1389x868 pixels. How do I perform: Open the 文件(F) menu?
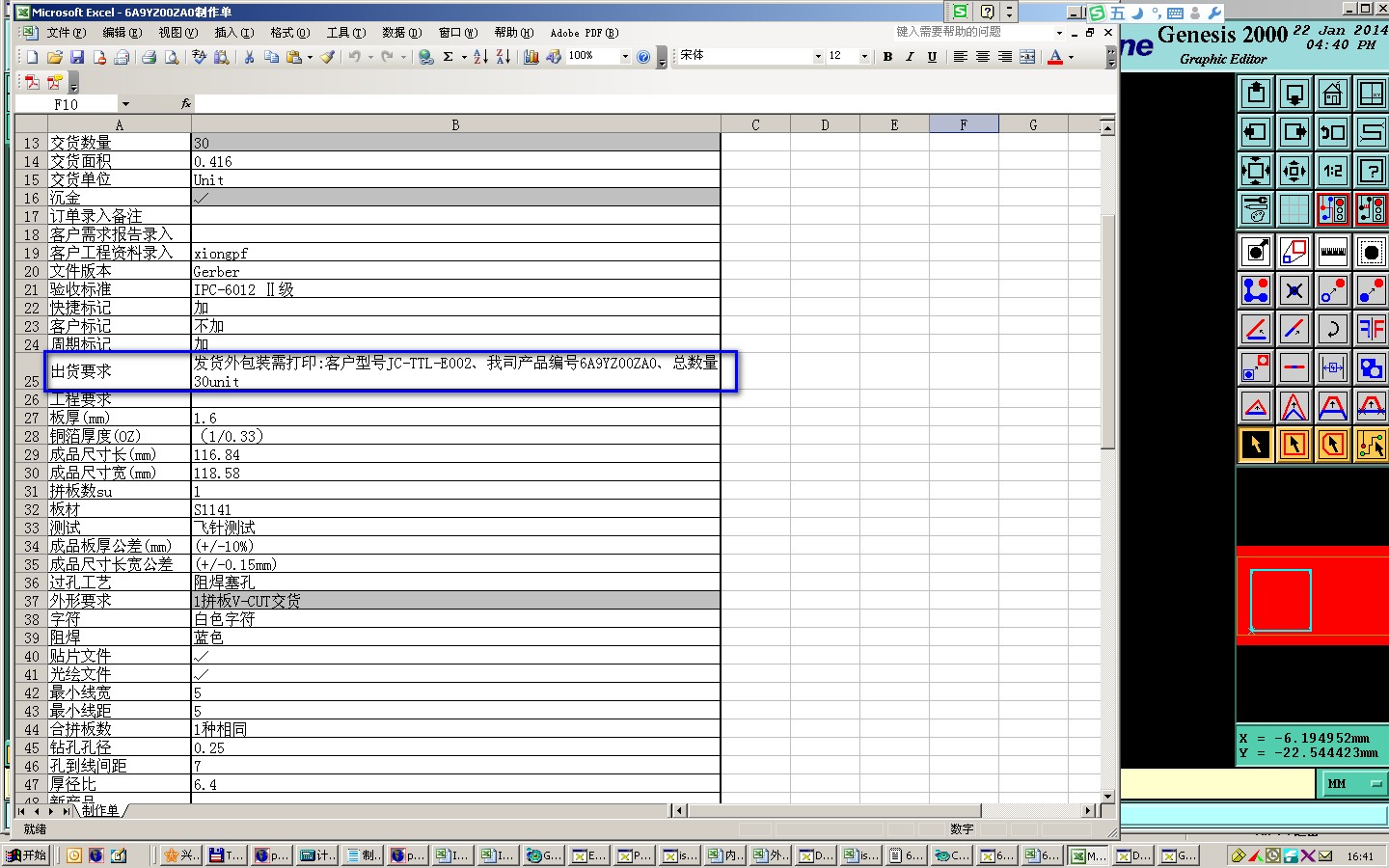click(x=66, y=33)
